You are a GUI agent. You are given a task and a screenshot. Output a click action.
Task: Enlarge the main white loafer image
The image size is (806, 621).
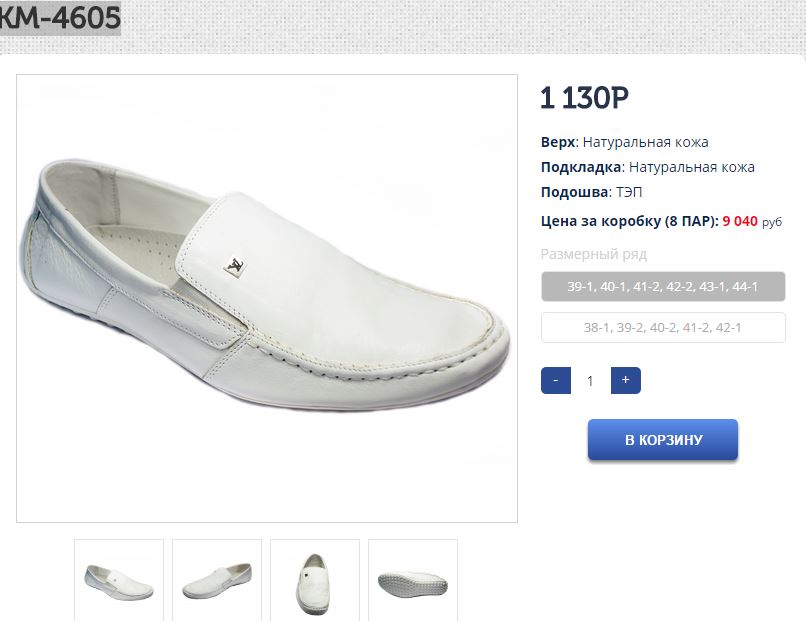(x=267, y=298)
